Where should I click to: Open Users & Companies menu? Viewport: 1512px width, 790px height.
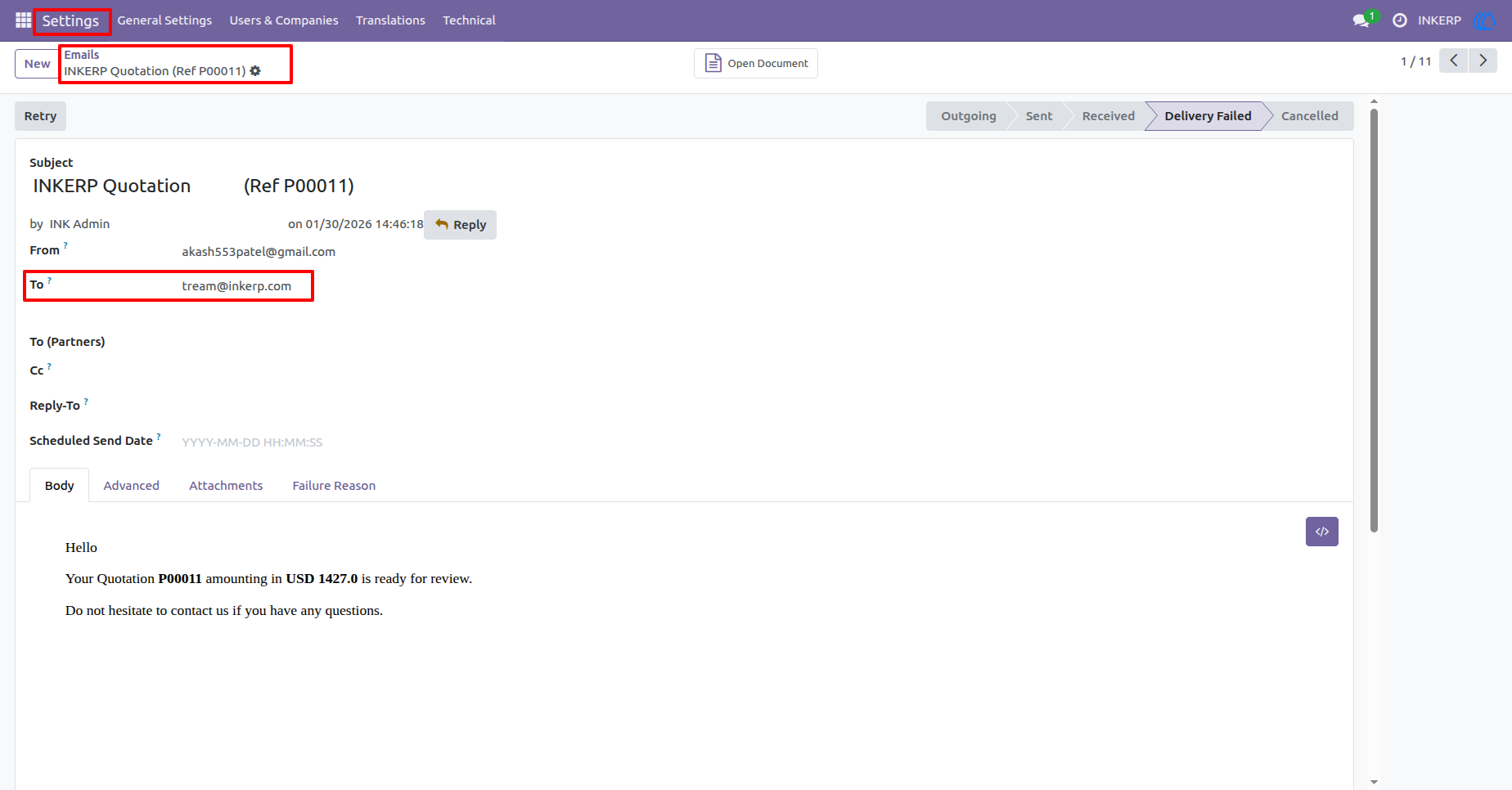point(284,20)
